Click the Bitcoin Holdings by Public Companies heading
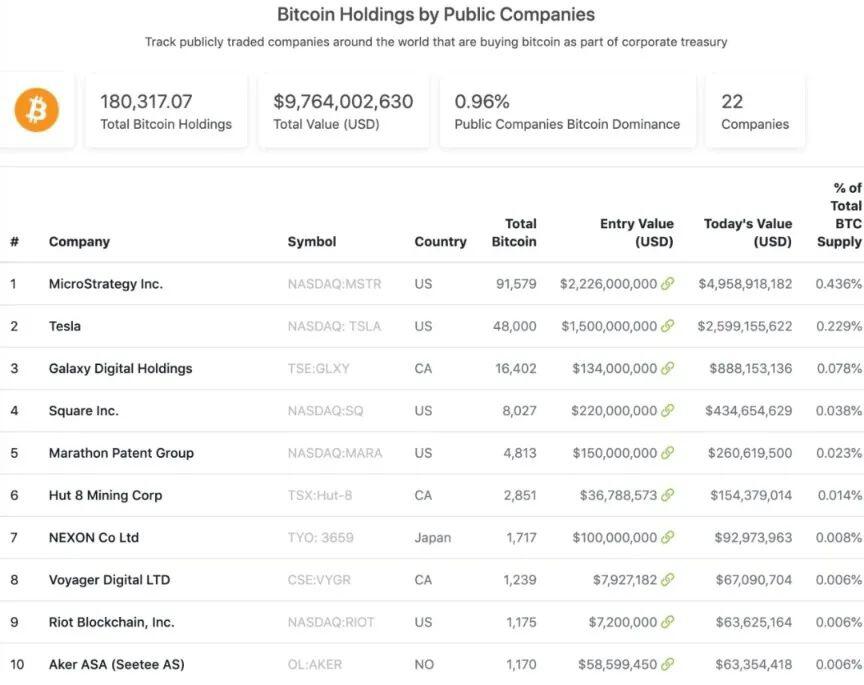The image size is (864, 685). click(x=436, y=14)
